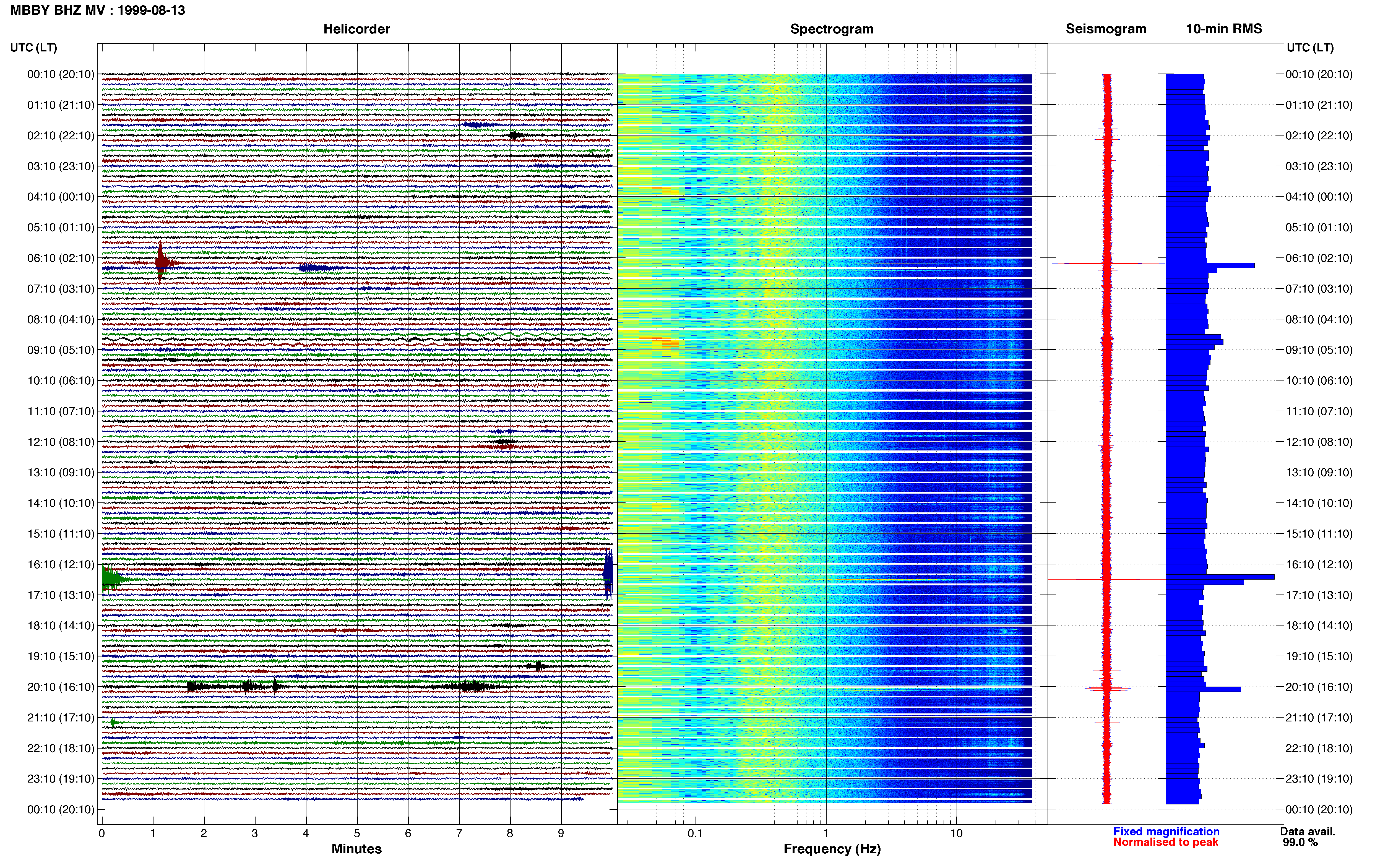1388x868 pixels.
Task: Click the RMS spike bar at 20:10
Action: coord(1203,689)
